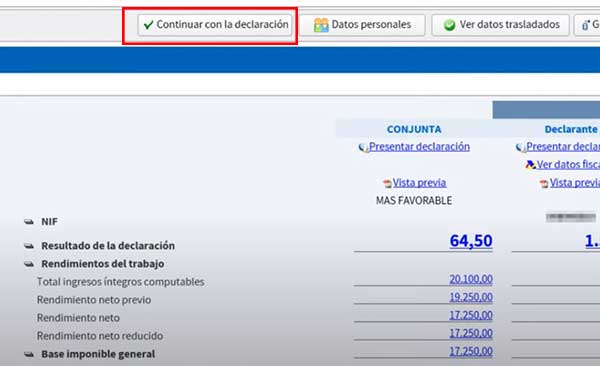
Task: Click the Rendimiento neto reducido label
Action: point(100,336)
